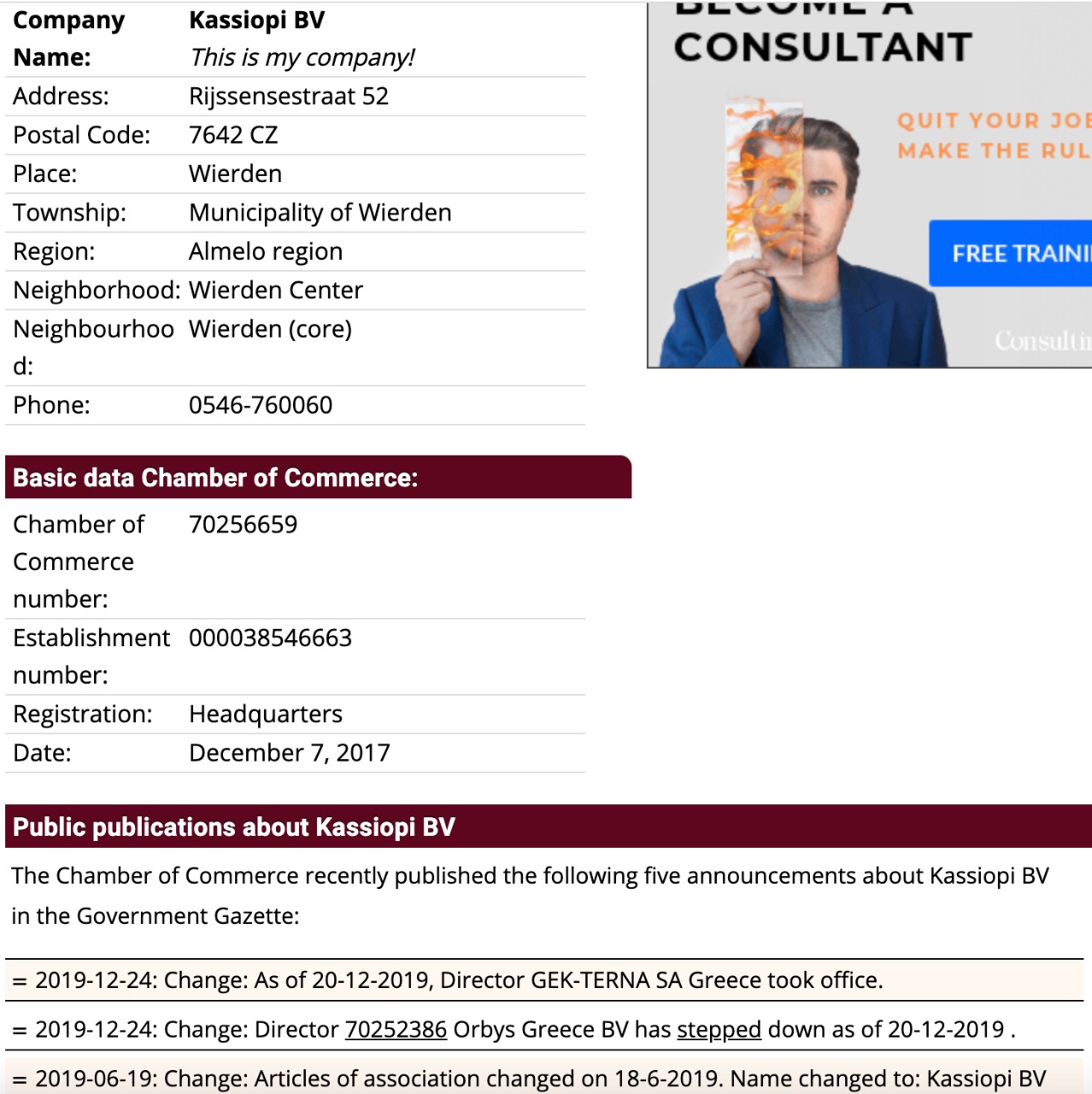Click the orange "QUIT YOUR JOB" ad text

(x=993, y=121)
